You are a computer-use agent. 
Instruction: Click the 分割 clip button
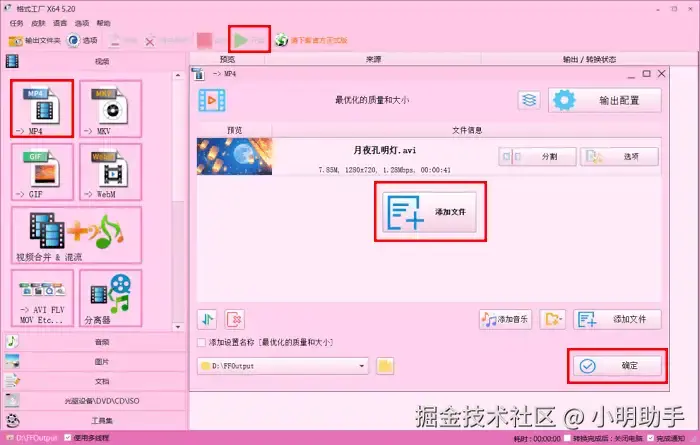coord(537,157)
